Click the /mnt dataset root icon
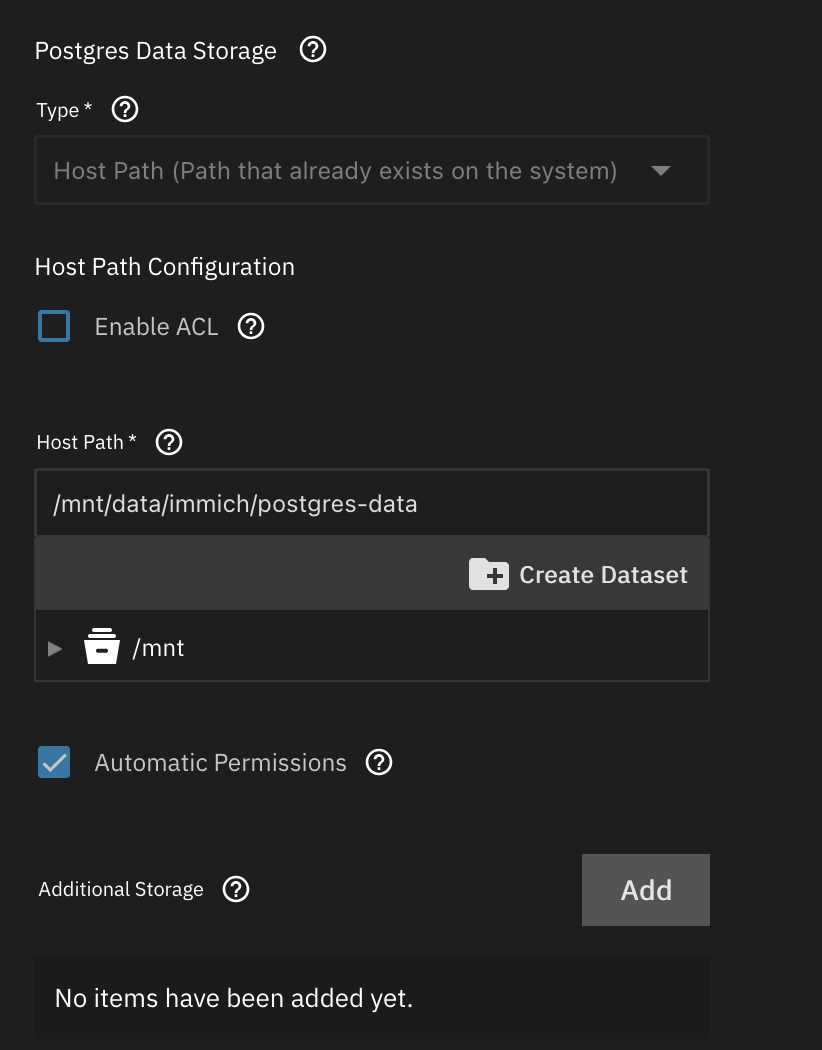Viewport: 822px width, 1050px height. pyautogui.click(x=102, y=646)
